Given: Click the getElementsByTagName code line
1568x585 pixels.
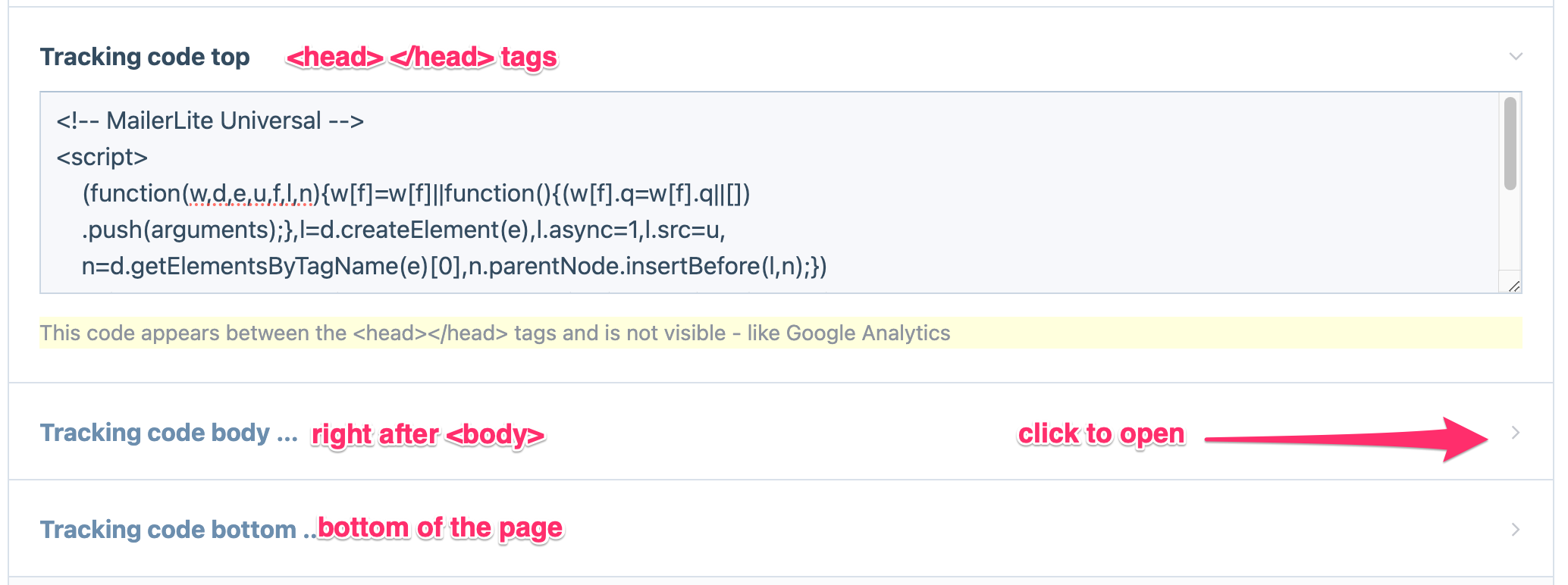Looking at the screenshot, I should 453,266.
